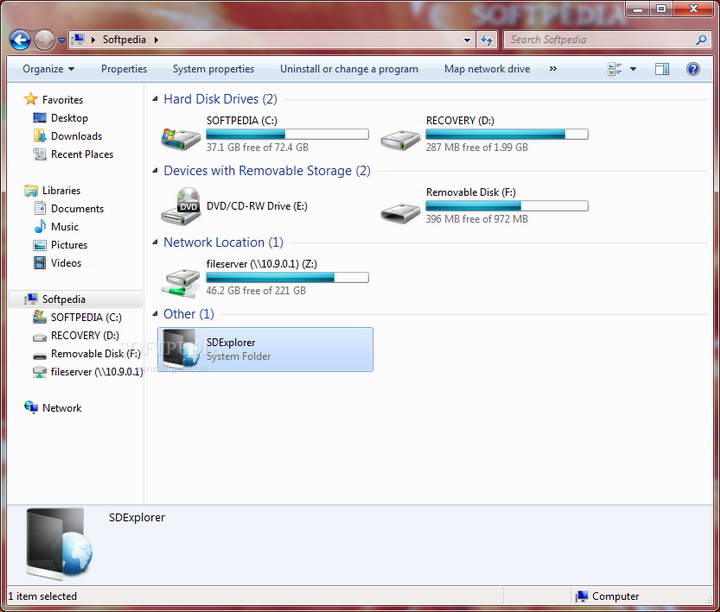Click the SDExplorer folder icon in list
Viewport: 720px width, 612px height.
[183, 348]
